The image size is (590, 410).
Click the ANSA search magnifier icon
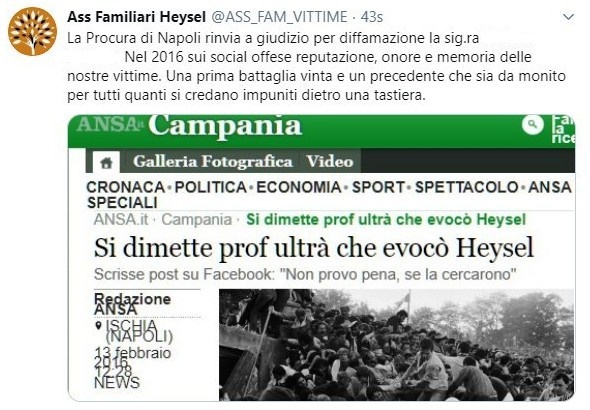point(532,124)
